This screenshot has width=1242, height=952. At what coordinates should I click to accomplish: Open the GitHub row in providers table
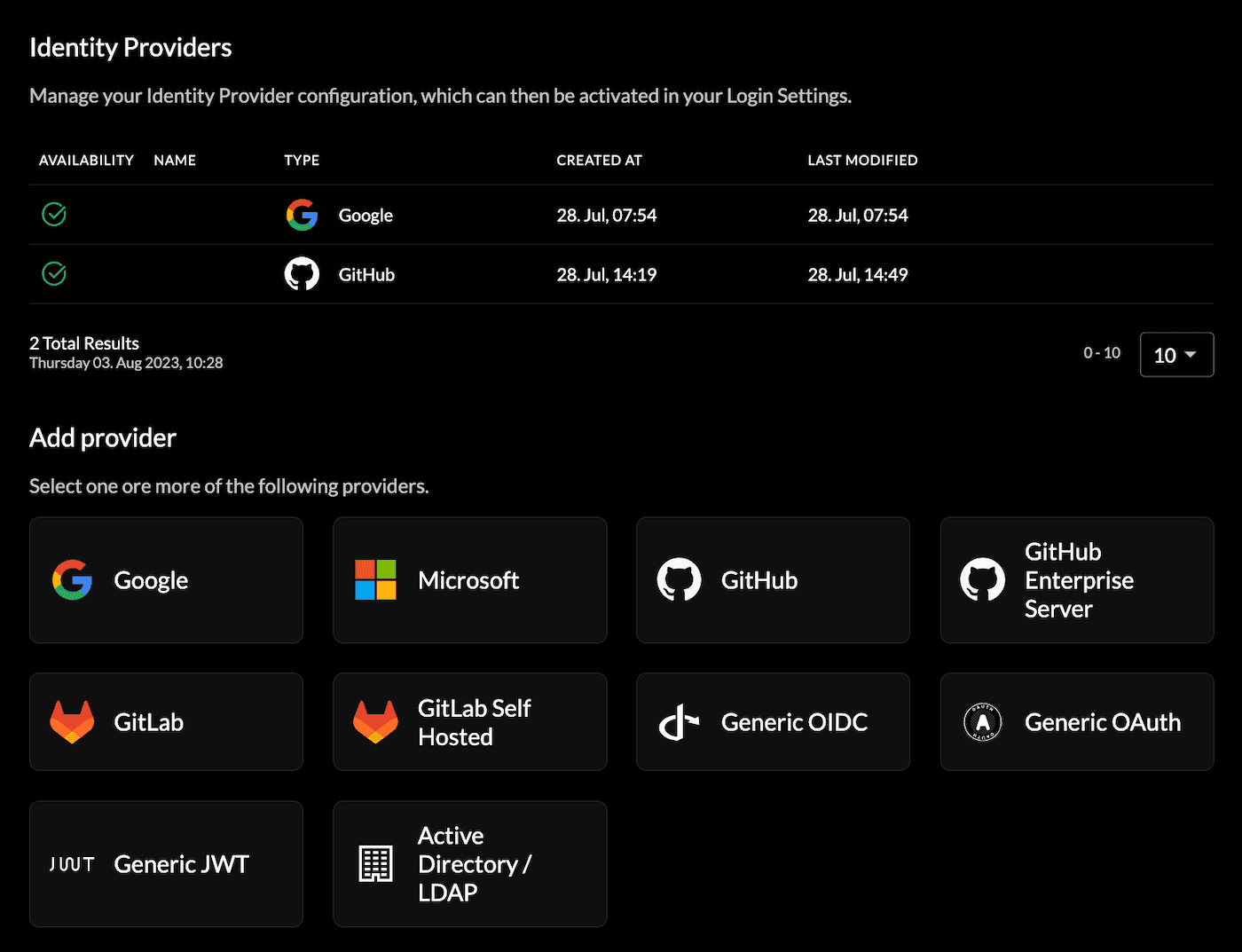(x=366, y=275)
